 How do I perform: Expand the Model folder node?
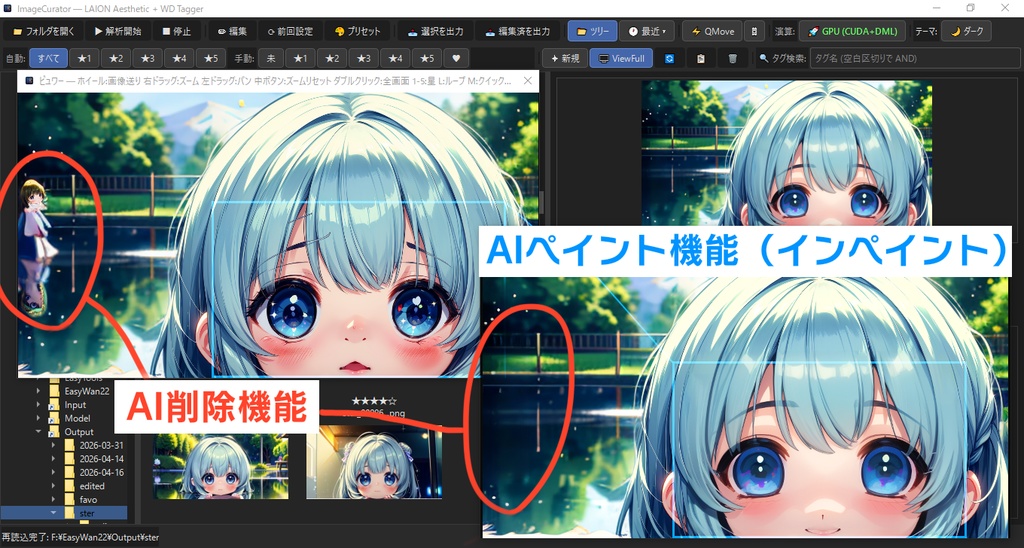(39, 419)
